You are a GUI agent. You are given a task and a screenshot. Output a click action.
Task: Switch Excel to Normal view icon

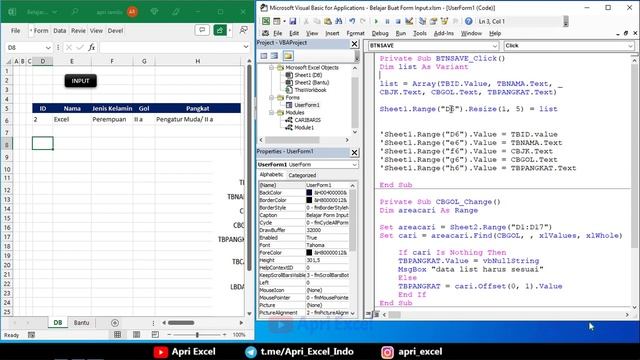pyautogui.click(x=118, y=335)
